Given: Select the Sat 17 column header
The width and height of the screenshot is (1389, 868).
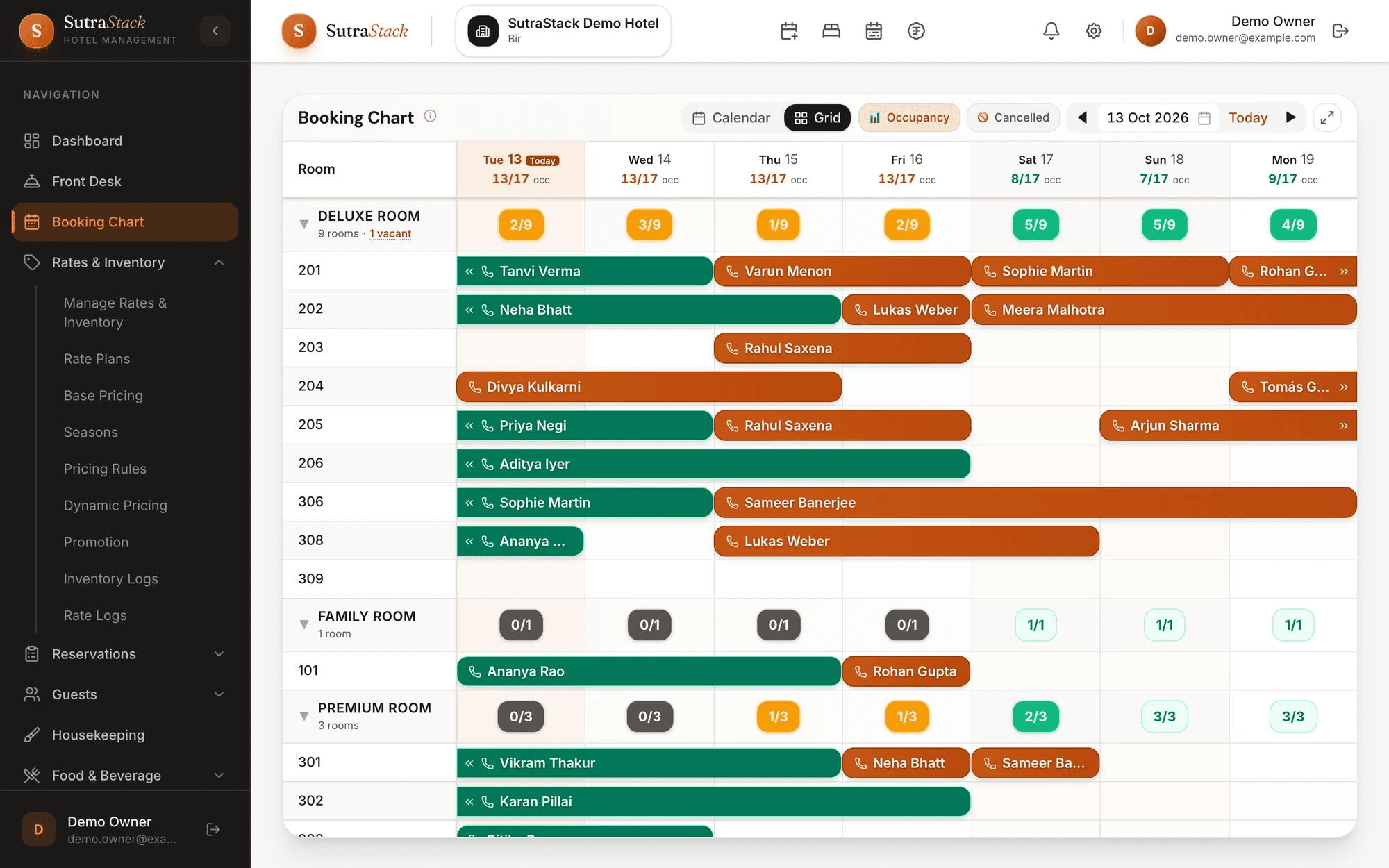Looking at the screenshot, I should pos(1035,169).
